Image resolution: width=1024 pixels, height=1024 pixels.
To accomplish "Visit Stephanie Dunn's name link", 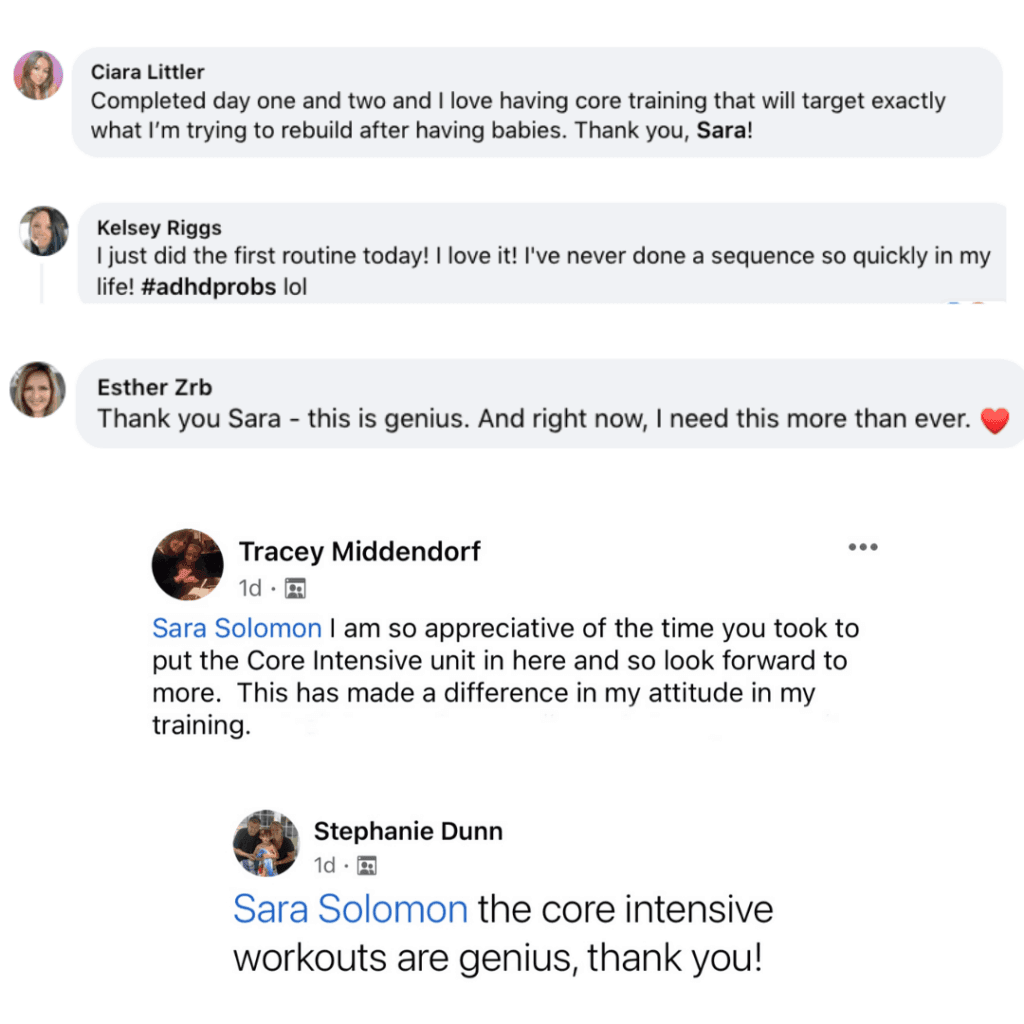I will [x=408, y=831].
